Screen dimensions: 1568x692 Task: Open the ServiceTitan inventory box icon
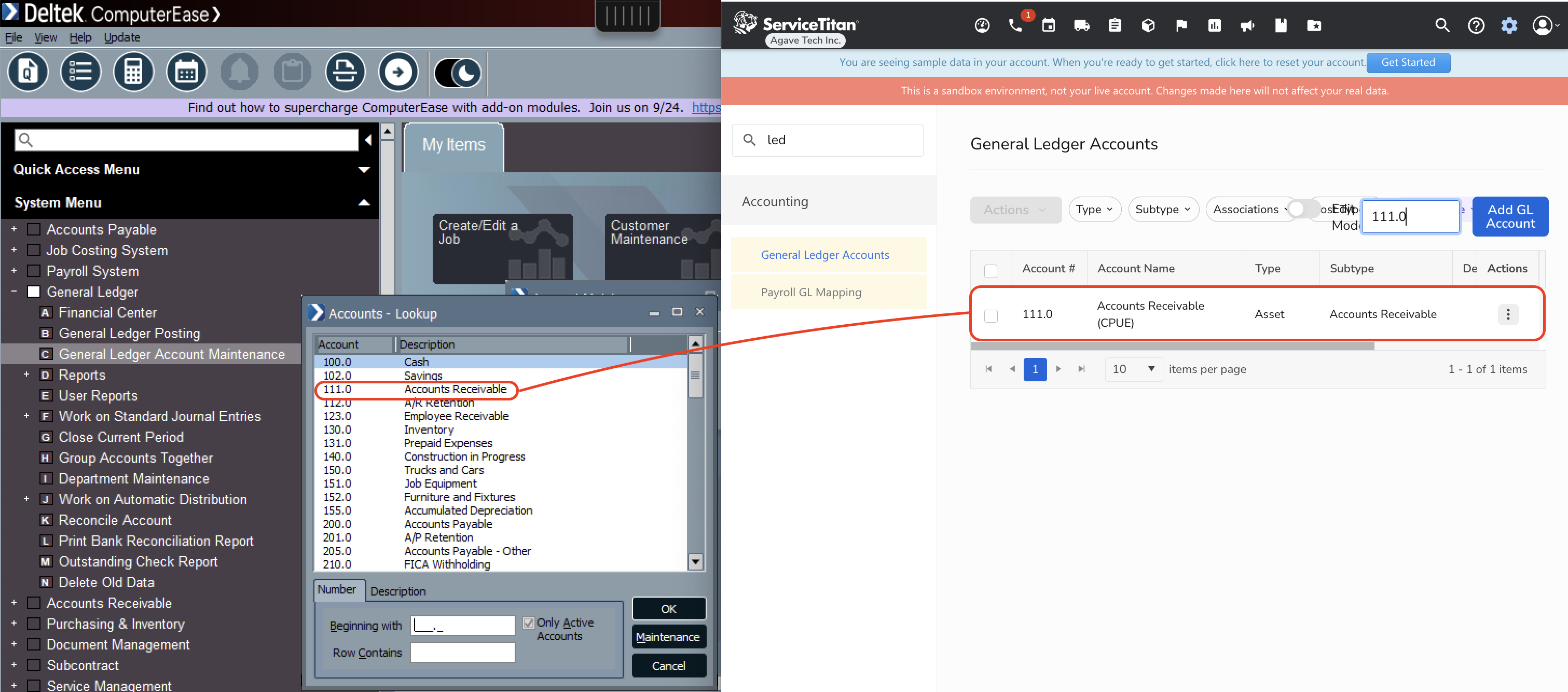click(x=1148, y=25)
